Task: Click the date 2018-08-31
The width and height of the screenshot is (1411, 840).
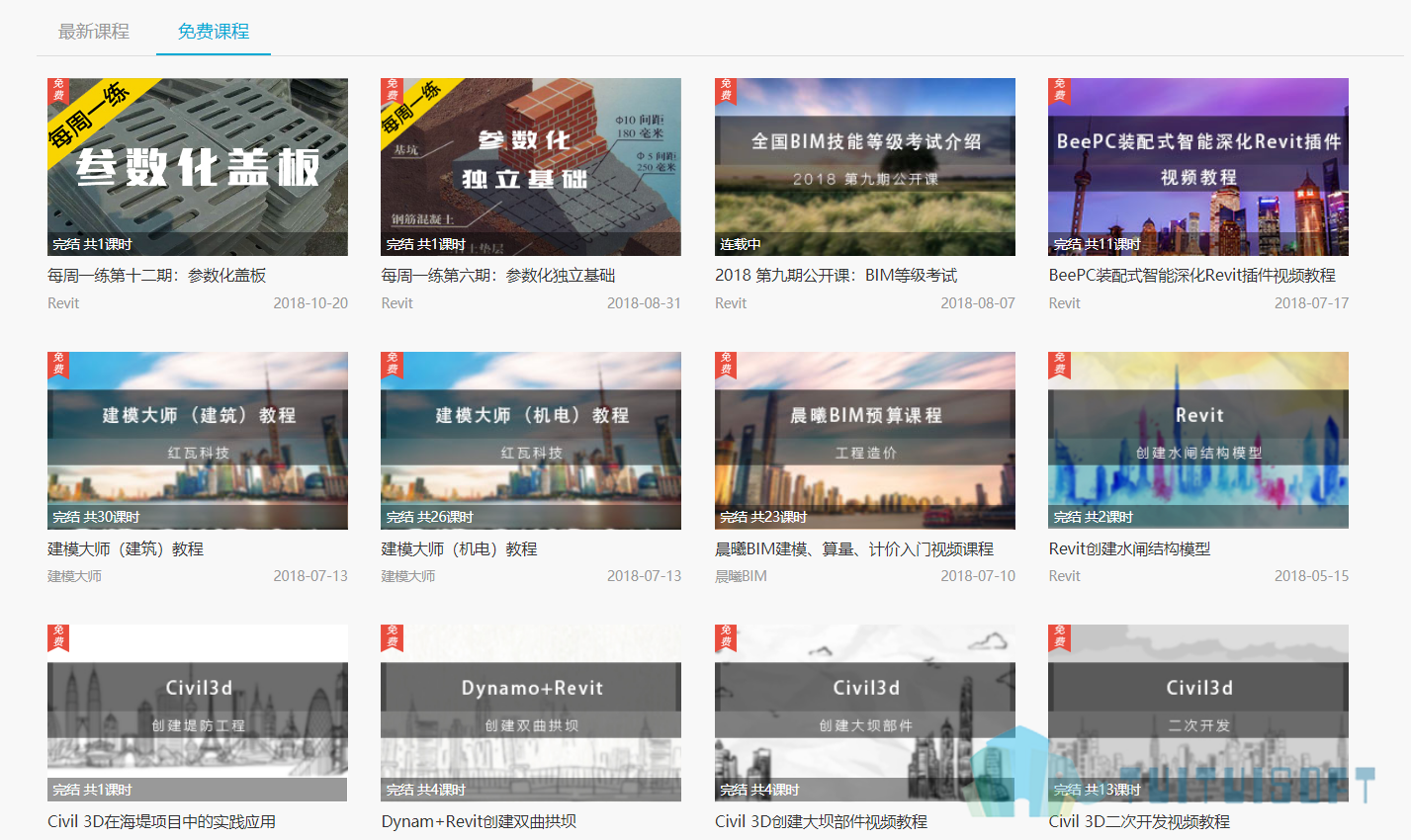Action: pyautogui.click(x=644, y=303)
